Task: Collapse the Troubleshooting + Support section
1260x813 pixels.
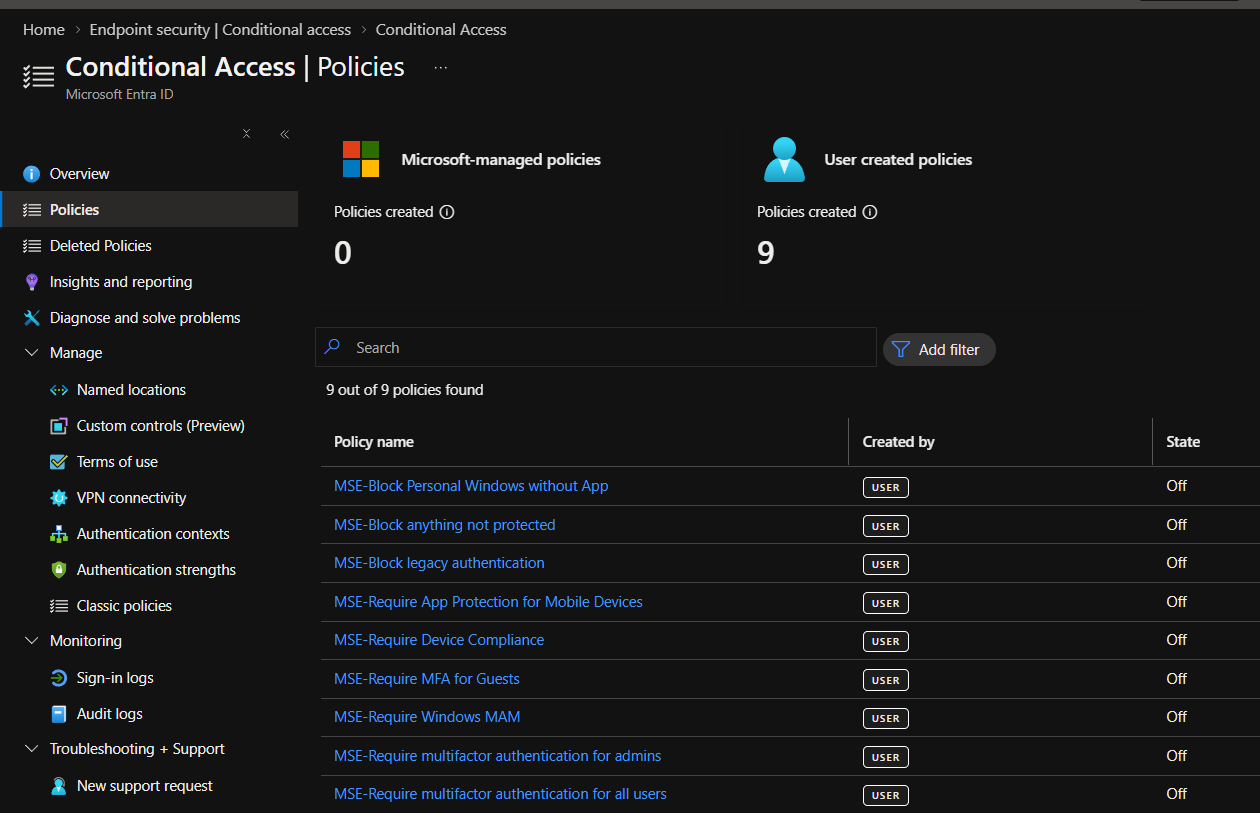Action: point(30,748)
